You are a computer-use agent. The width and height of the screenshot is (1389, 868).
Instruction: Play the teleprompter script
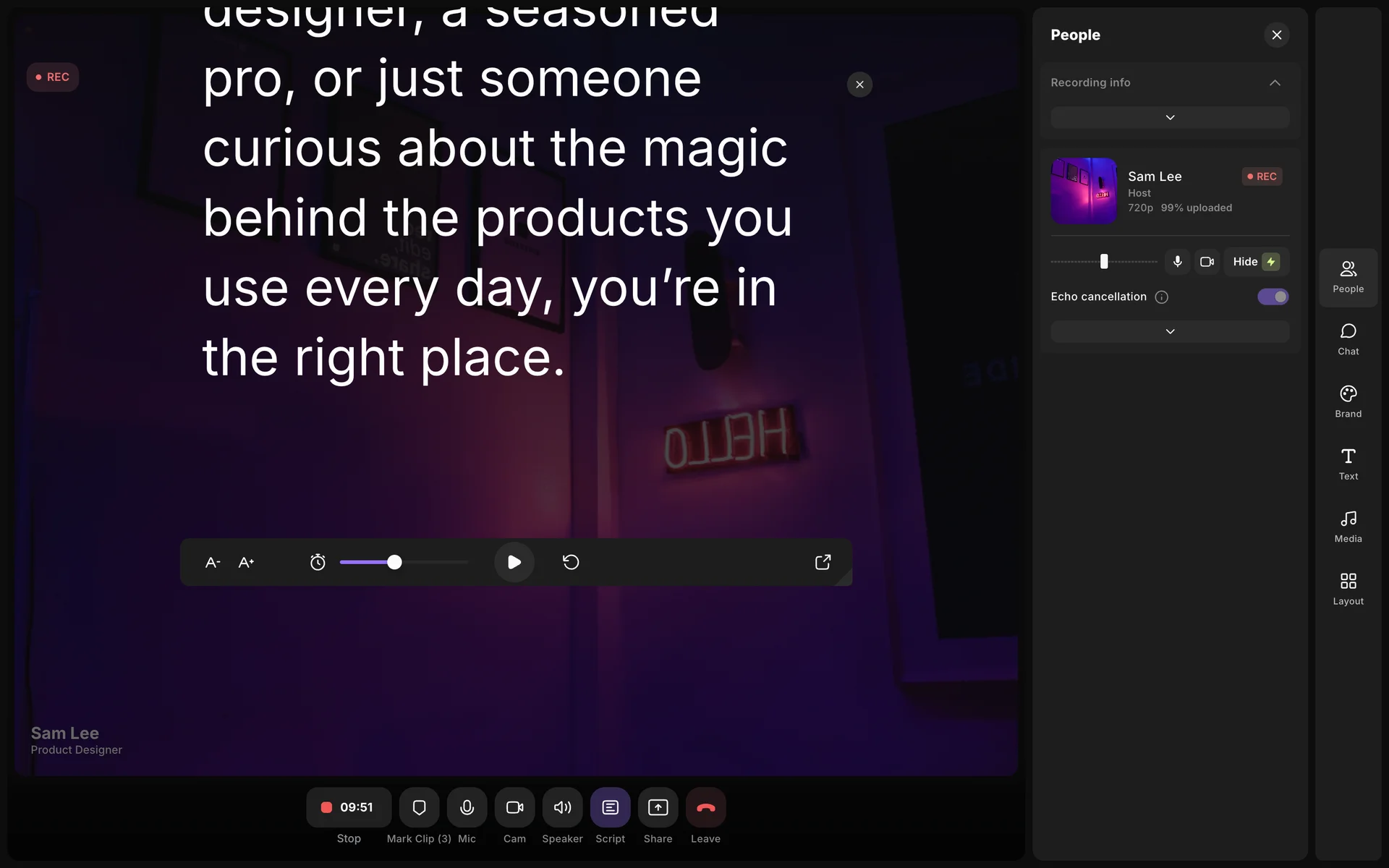coord(514,562)
